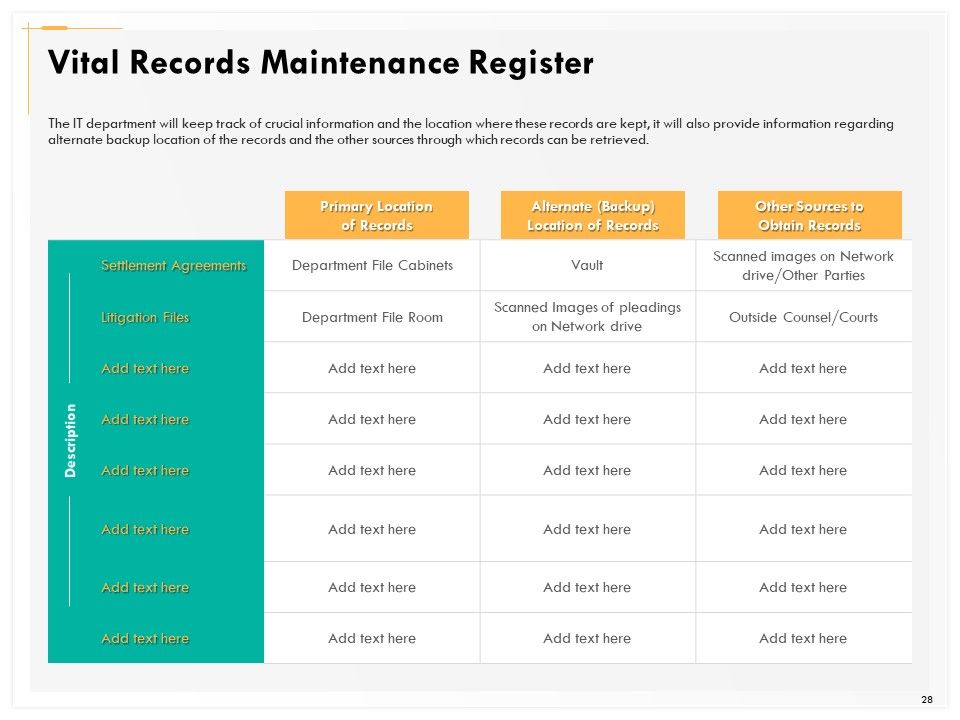The height and width of the screenshot is (720, 960).
Task: Select last row's green Add text here label
Action: coord(145,638)
